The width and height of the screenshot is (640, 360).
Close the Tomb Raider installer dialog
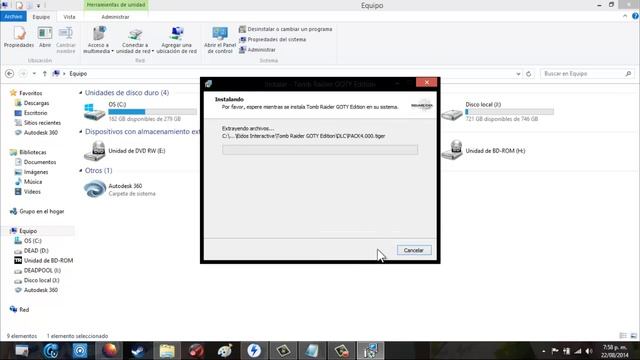[427, 82]
